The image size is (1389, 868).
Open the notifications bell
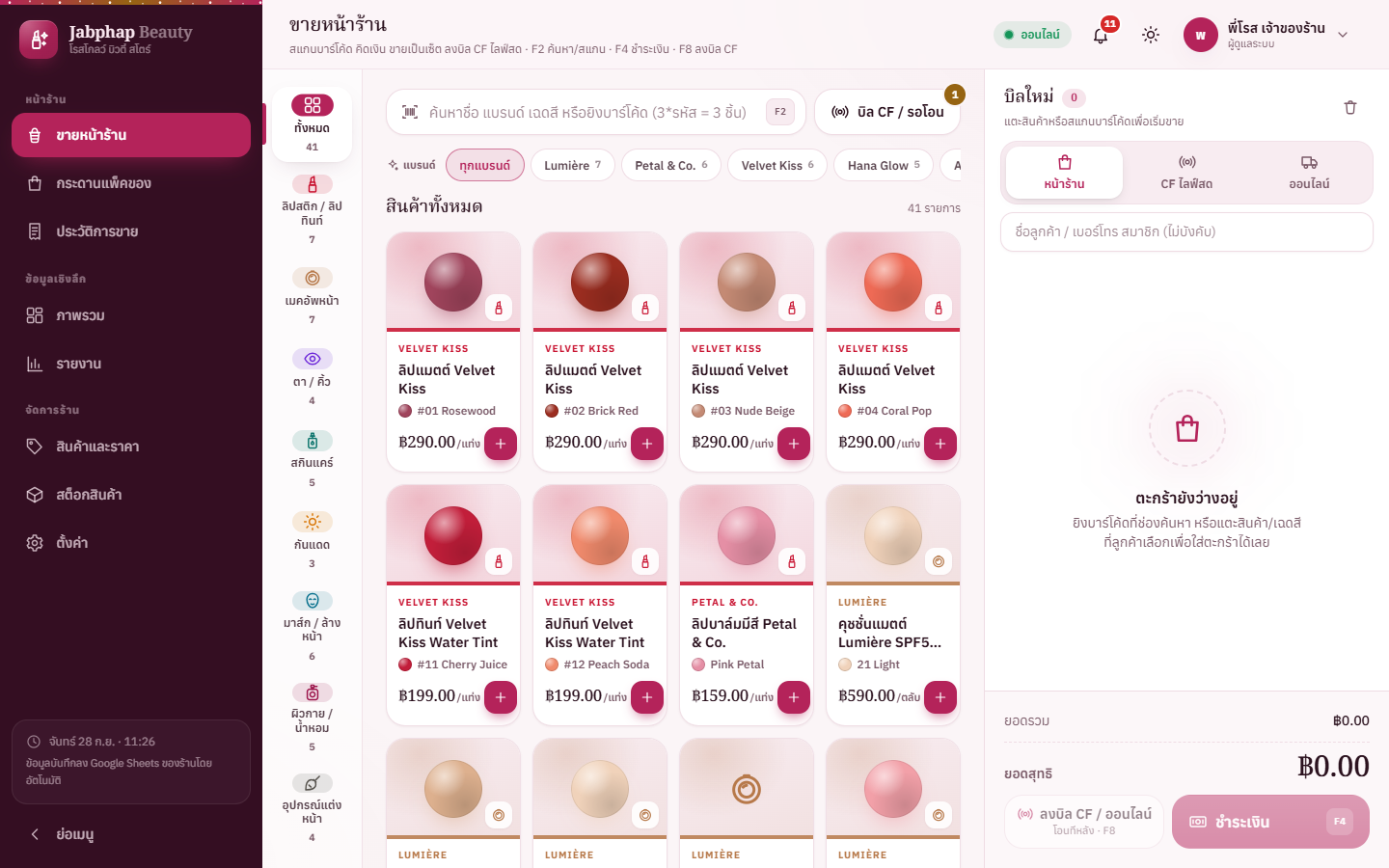pyautogui.click(x=1101, y=35)
